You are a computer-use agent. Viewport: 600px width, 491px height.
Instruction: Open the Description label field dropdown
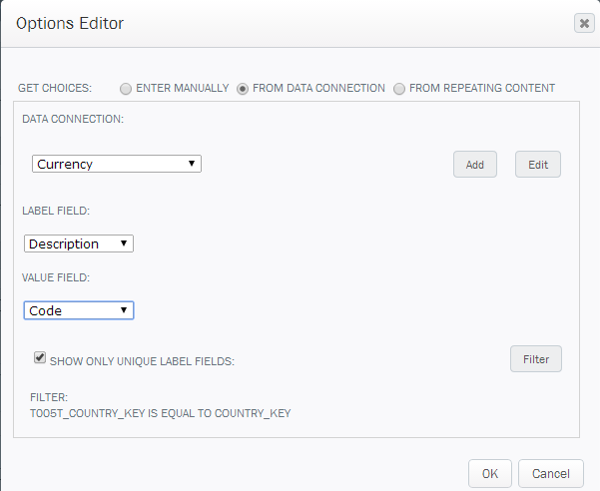coord(79,243)
